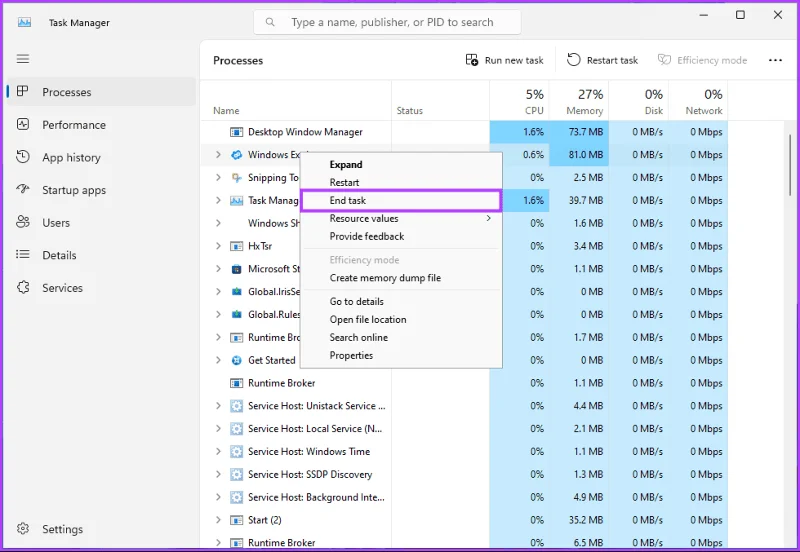Open the Users page
Image resolution: width=800 pixels, height=552 pixels.
click(101, 222)
